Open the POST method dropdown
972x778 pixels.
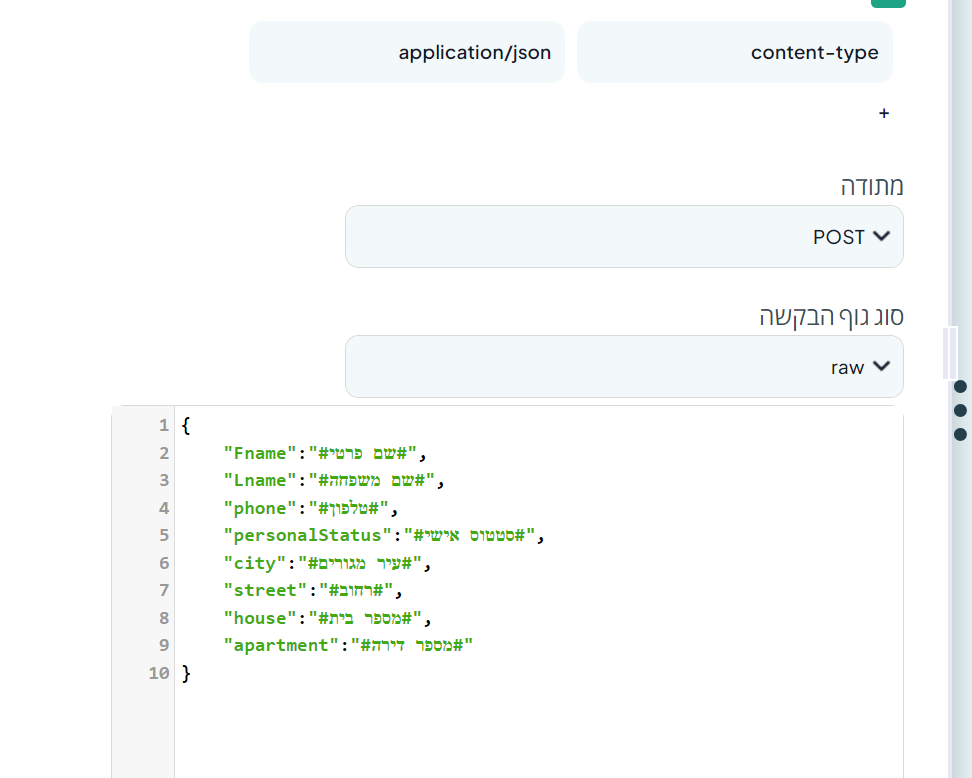click(624, 237)
